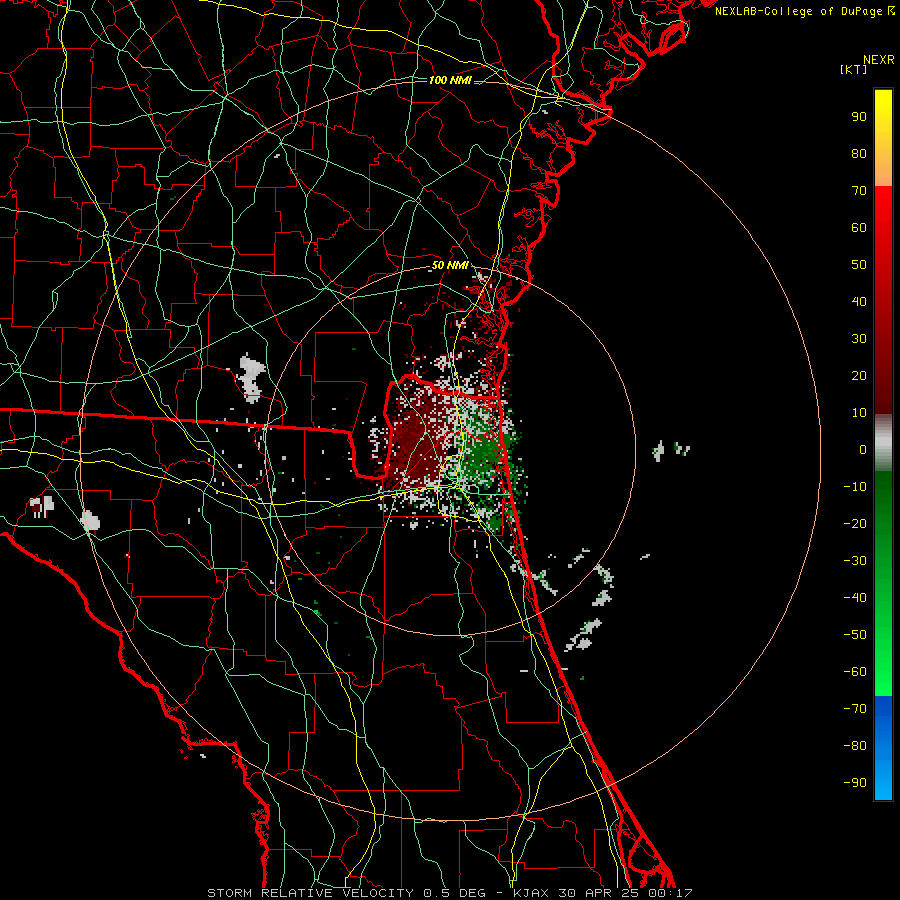
Task: Click the -40 value on velocity scale
Action: (x=855, y=598)
